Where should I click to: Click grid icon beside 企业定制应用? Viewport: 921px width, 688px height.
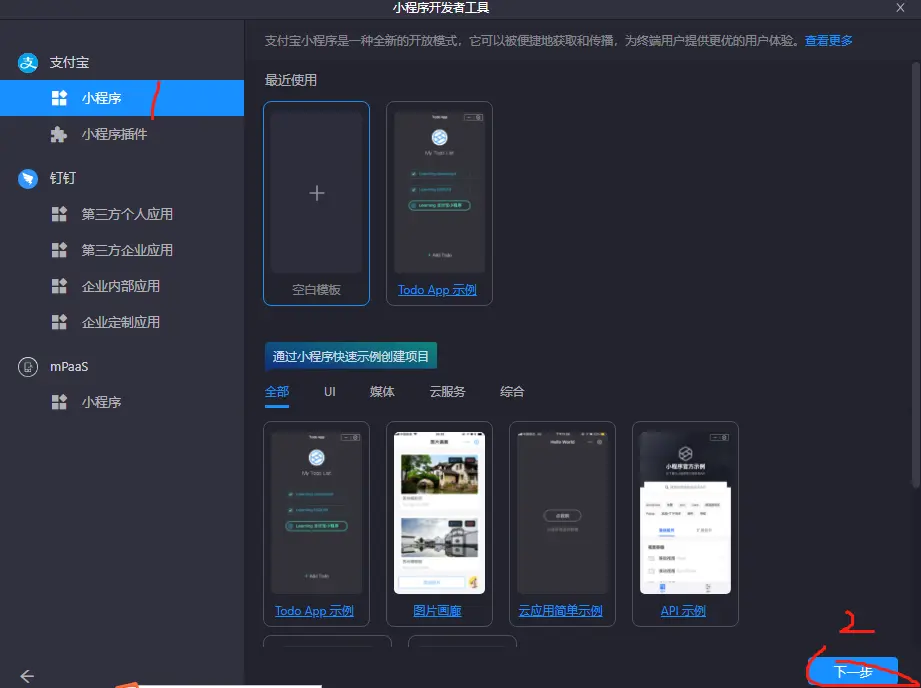59,322
